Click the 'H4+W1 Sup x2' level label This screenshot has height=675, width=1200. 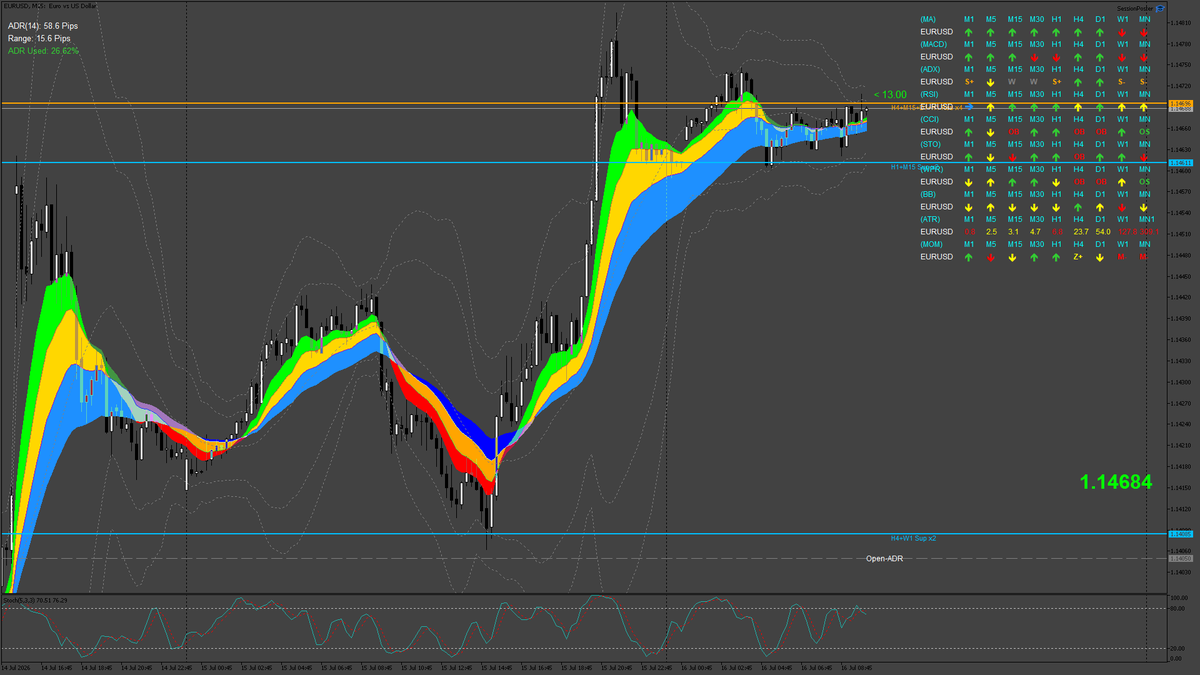tap(914, 538)
